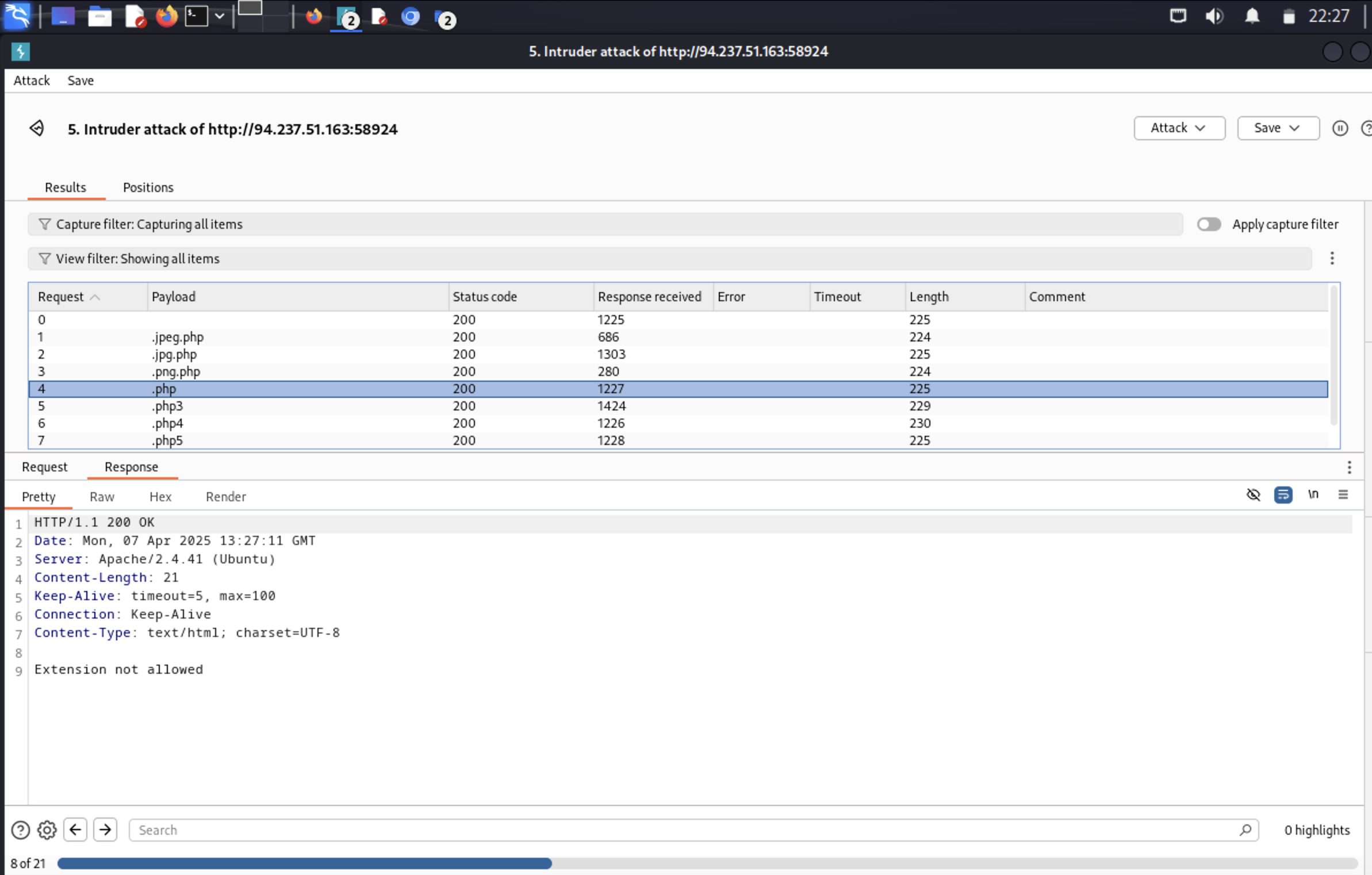Switch to the Request tab
1372x875 pixels.
pyautogui.click(x=44, y=467)
